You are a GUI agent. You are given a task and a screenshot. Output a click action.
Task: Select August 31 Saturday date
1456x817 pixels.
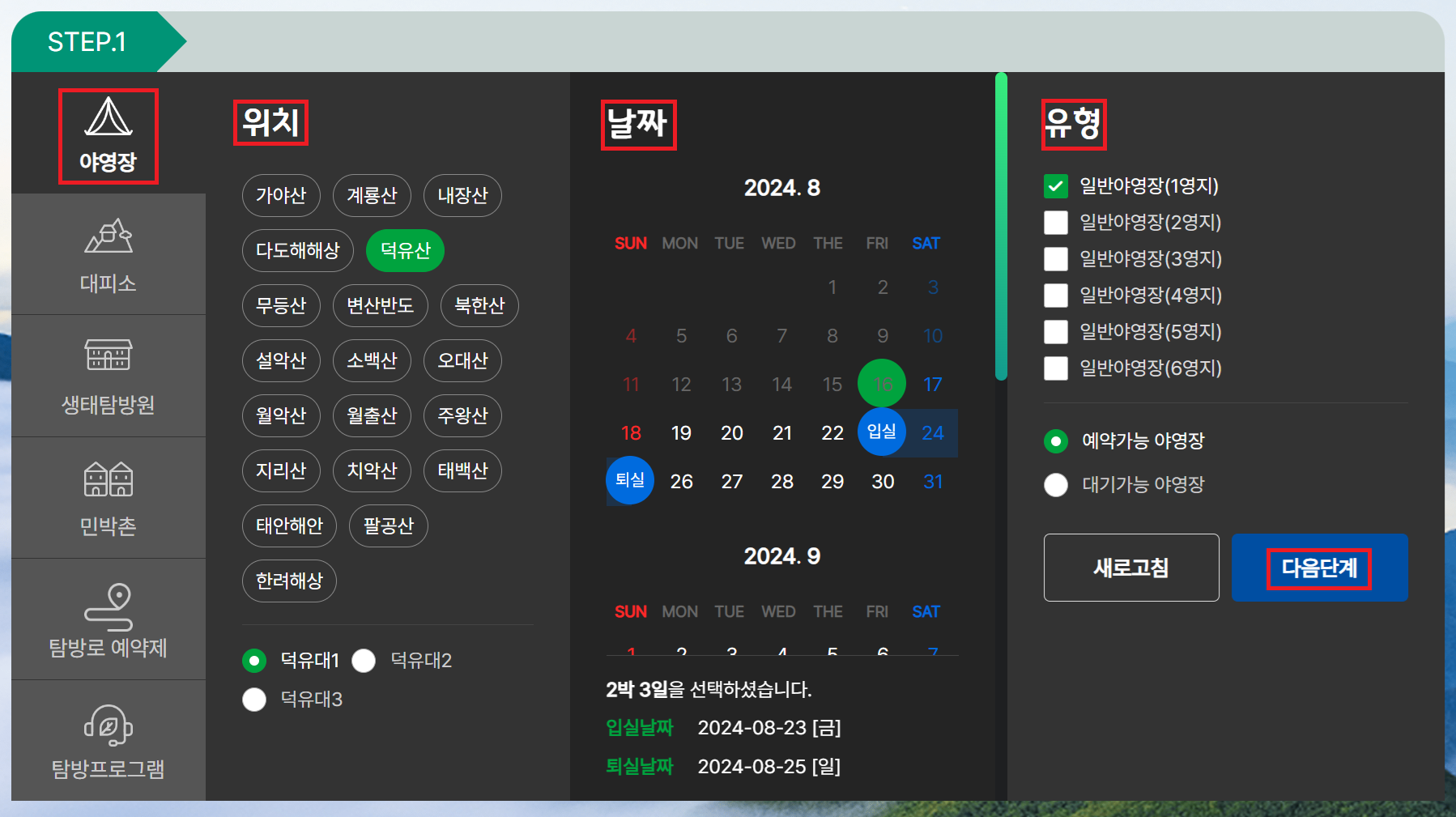click(933, 482)
